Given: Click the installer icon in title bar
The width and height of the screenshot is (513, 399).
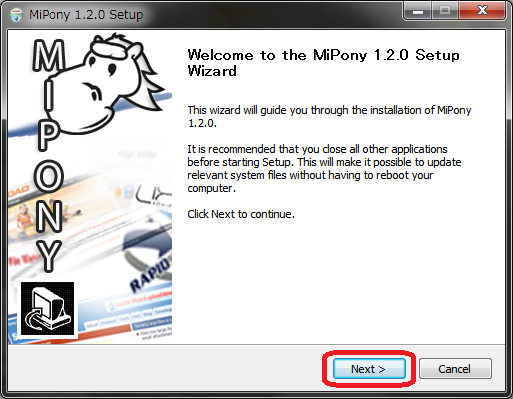Looking at the screenshot, I should 16,15.
